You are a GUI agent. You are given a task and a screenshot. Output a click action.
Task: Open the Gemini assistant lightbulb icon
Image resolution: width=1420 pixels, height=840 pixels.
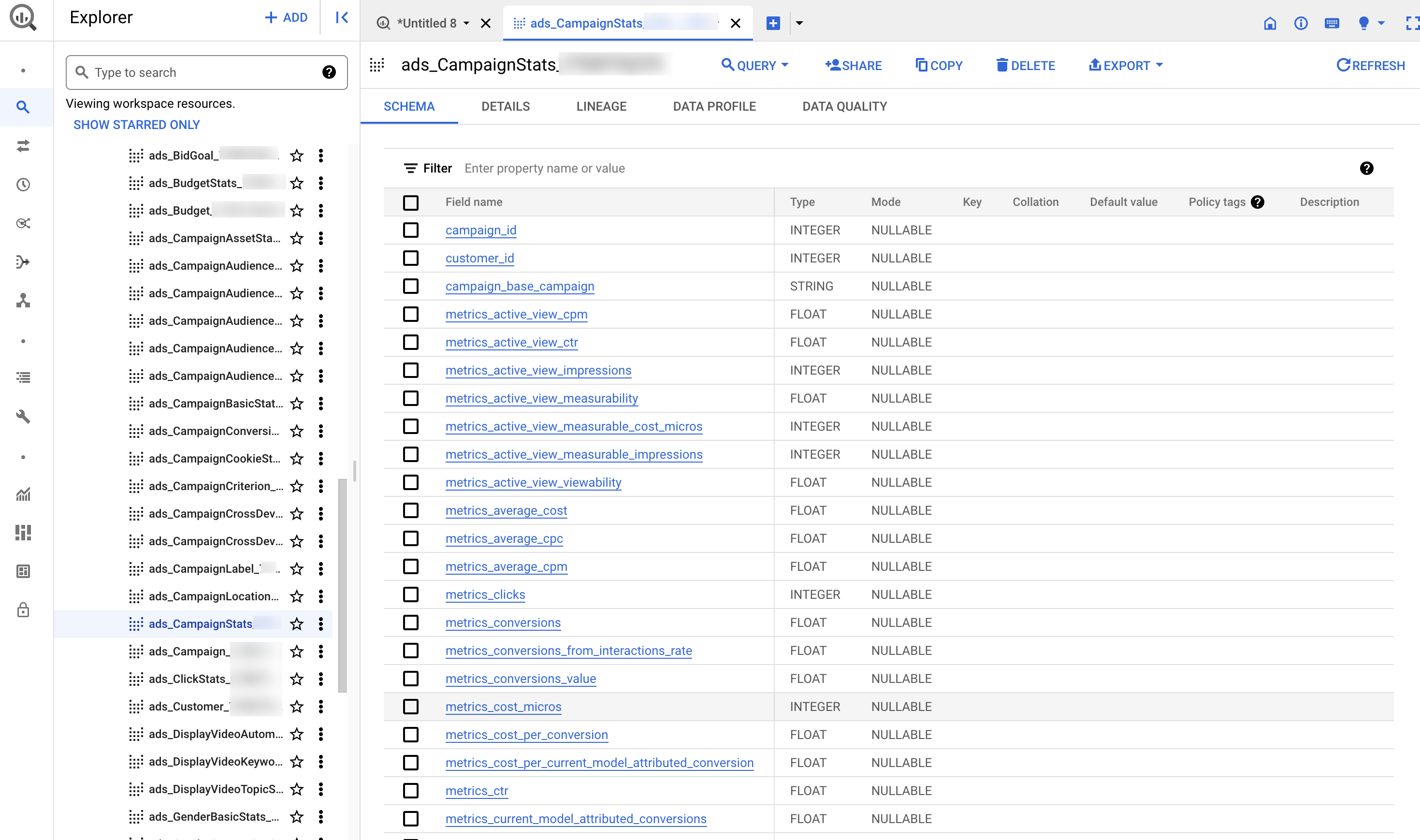pos(1364,23)
